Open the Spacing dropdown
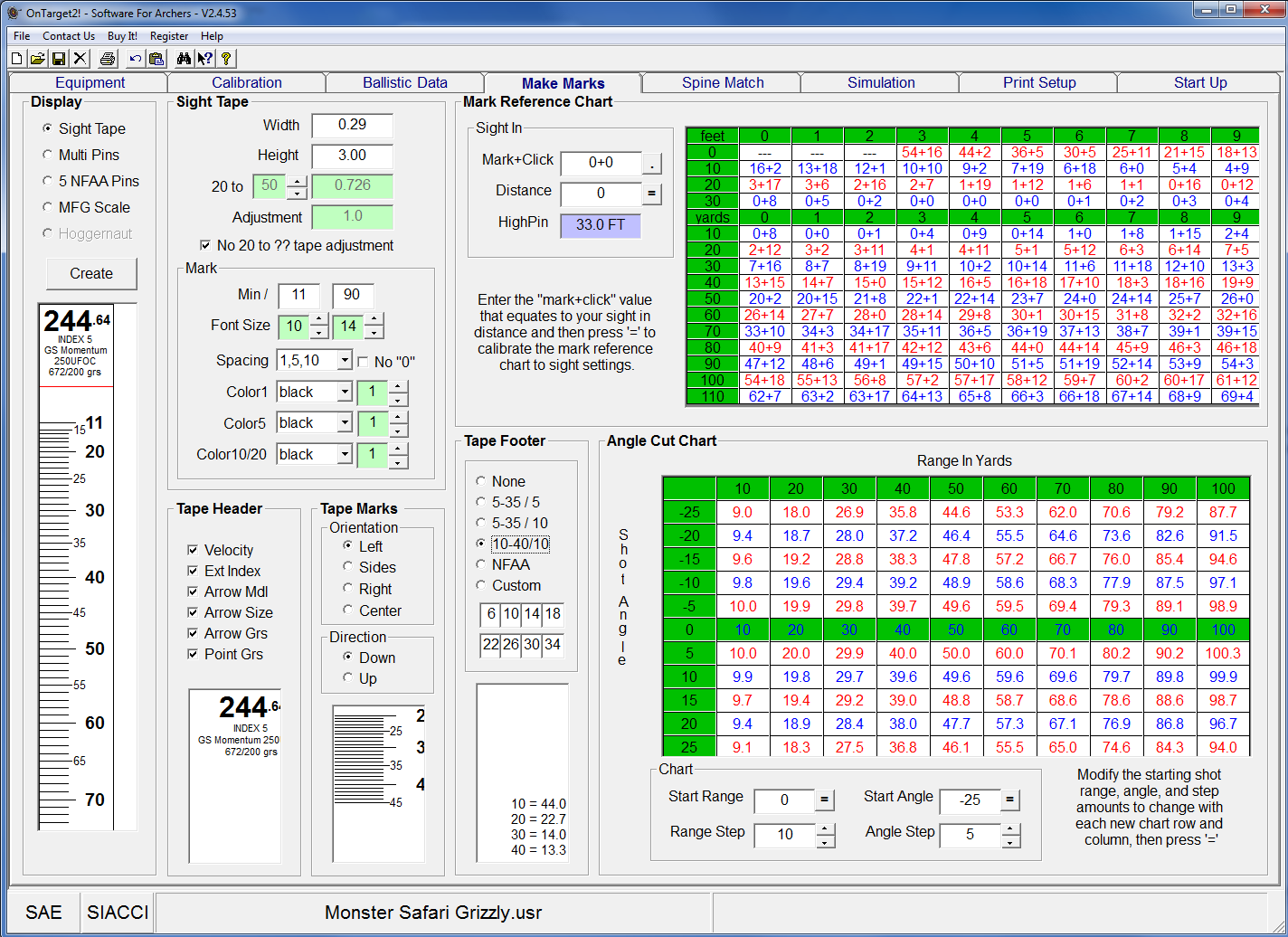The height and width of the screenshot is (937, 1288). coord(345,361)
